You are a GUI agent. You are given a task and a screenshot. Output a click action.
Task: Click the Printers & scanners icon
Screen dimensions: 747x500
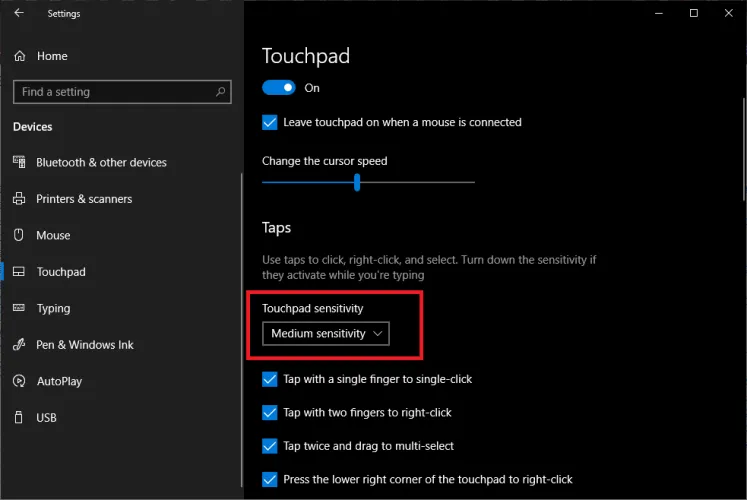18,199
